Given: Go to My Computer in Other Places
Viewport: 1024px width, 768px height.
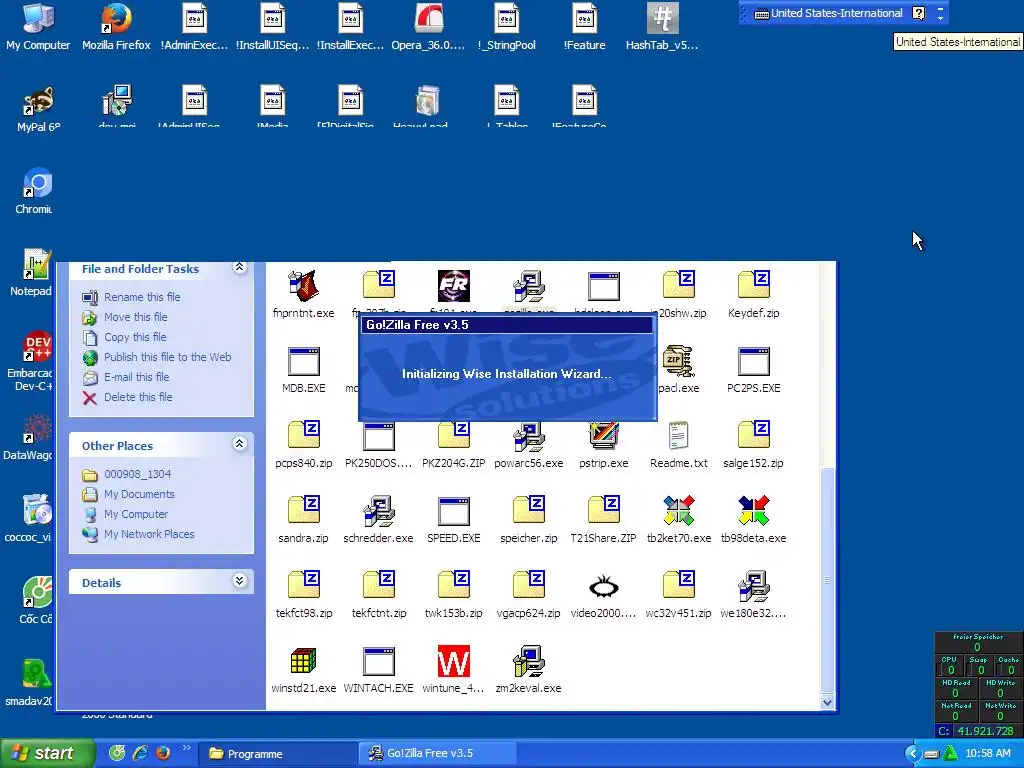Looking at the screenshot, I should click(x=136, y=515).
